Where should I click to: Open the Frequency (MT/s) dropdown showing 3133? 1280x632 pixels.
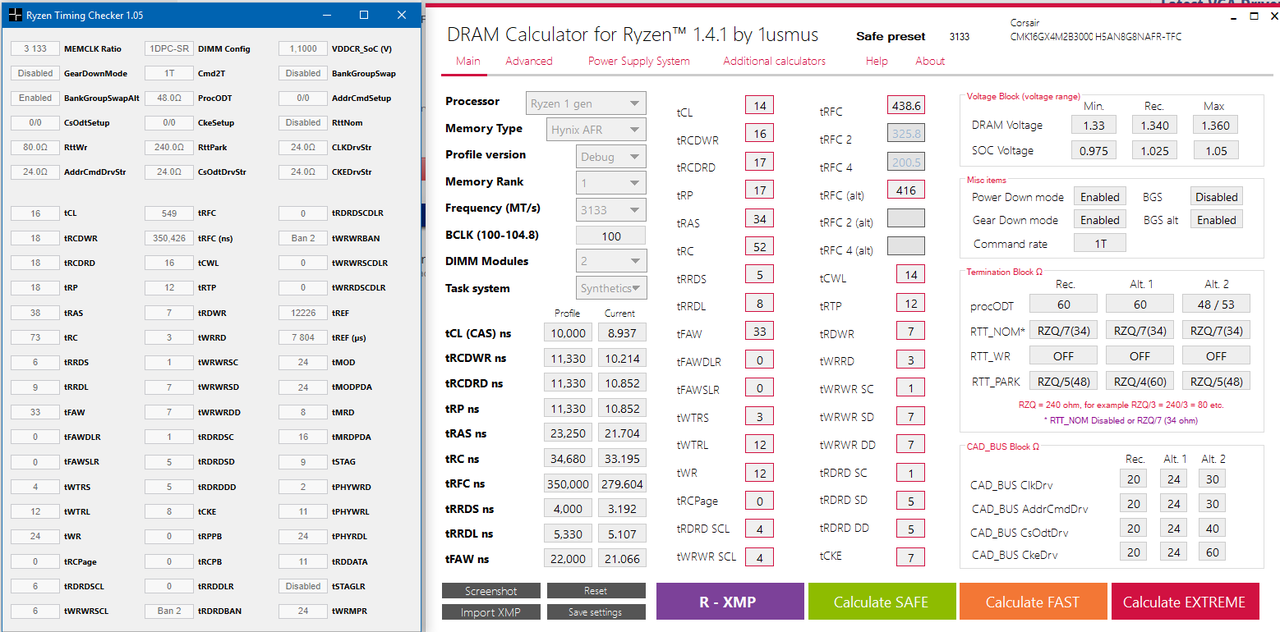(x=612, y=210)
